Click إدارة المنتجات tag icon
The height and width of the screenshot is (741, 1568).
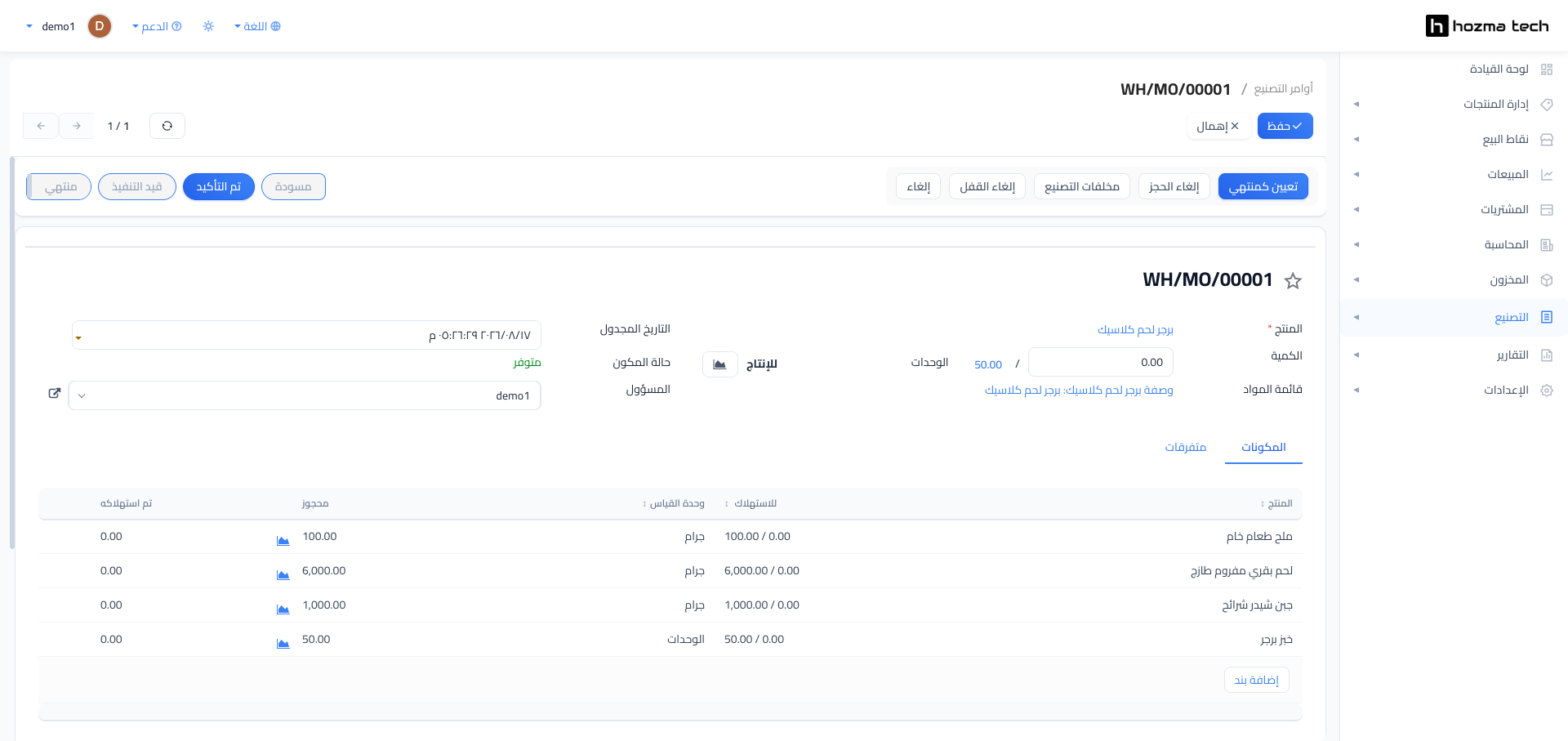tap(1546, 105)
